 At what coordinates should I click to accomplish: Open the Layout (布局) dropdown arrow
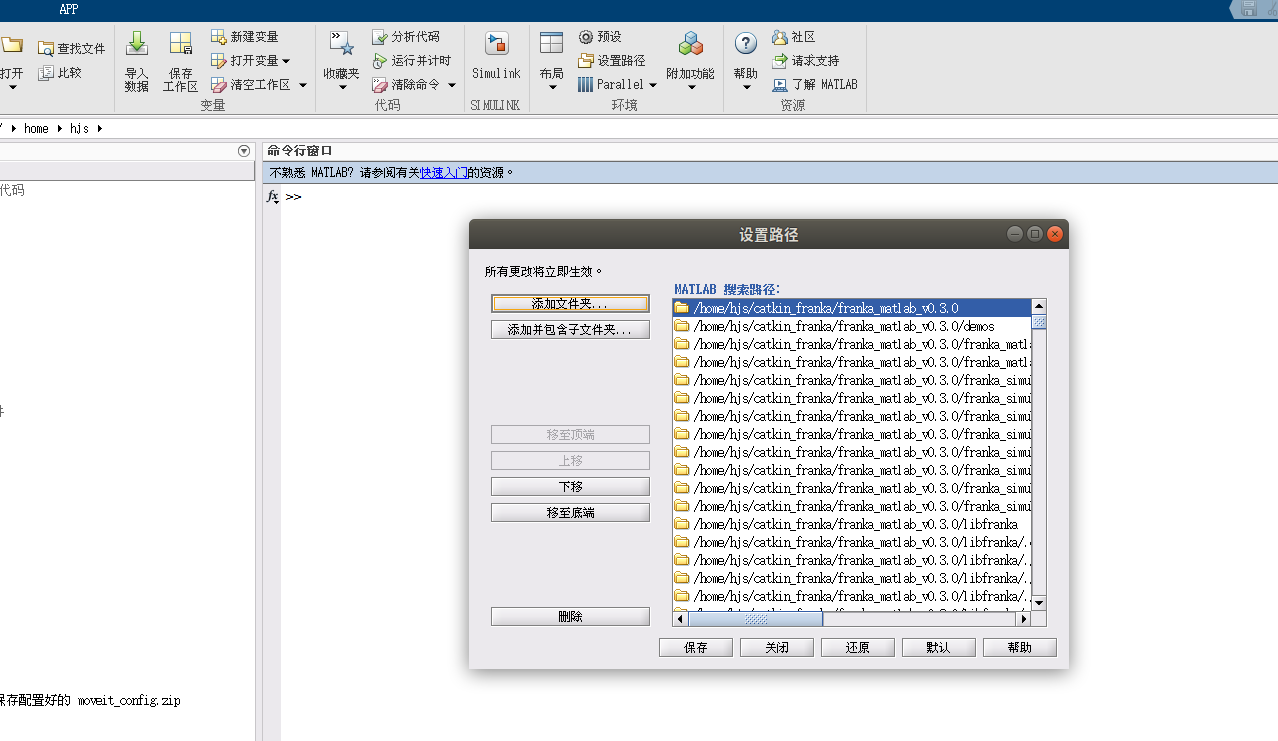pyautogui.click(x=552, y=88)
